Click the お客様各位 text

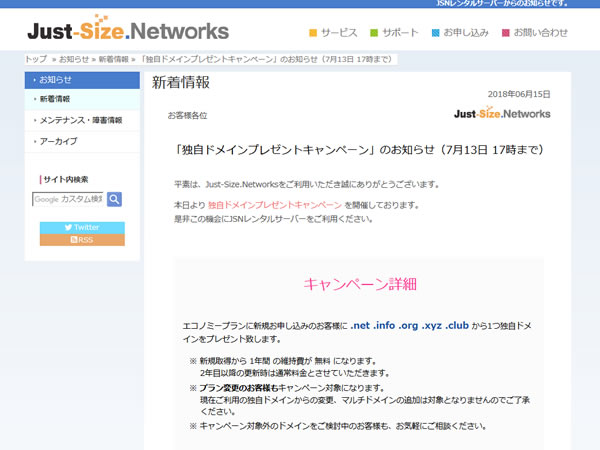pos(187,116)
